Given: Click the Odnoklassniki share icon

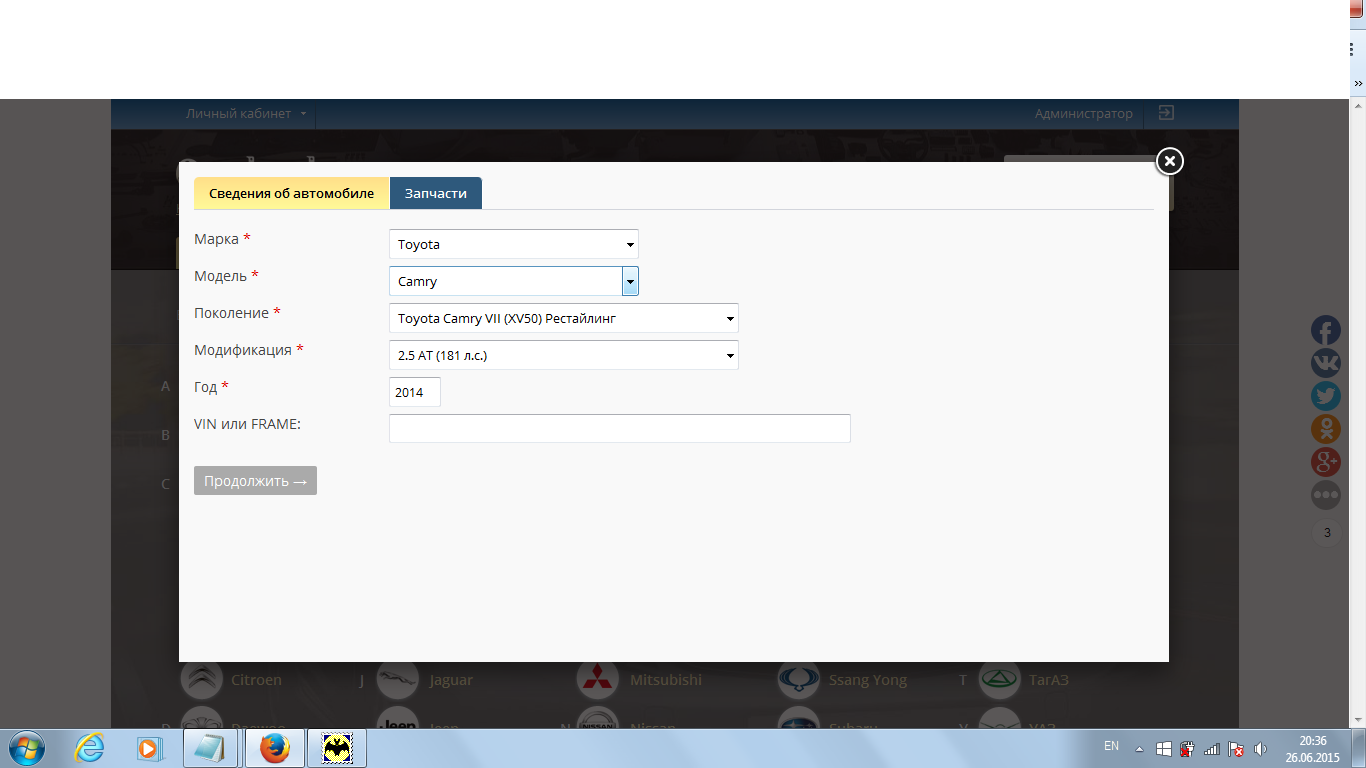Looking at the screenshot, I should tap(1326, 429).
